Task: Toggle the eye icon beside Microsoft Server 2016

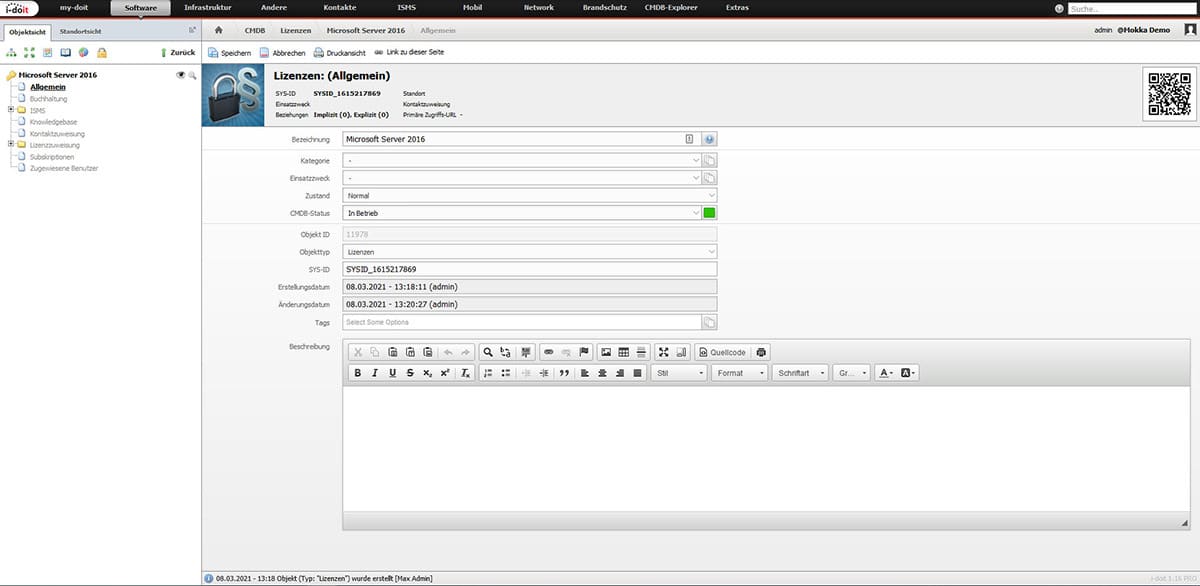Action: click(x=181, y=75)
